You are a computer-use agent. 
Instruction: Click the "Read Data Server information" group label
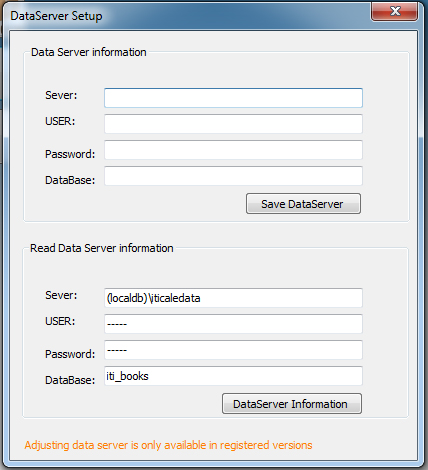[x=102, y=248]
